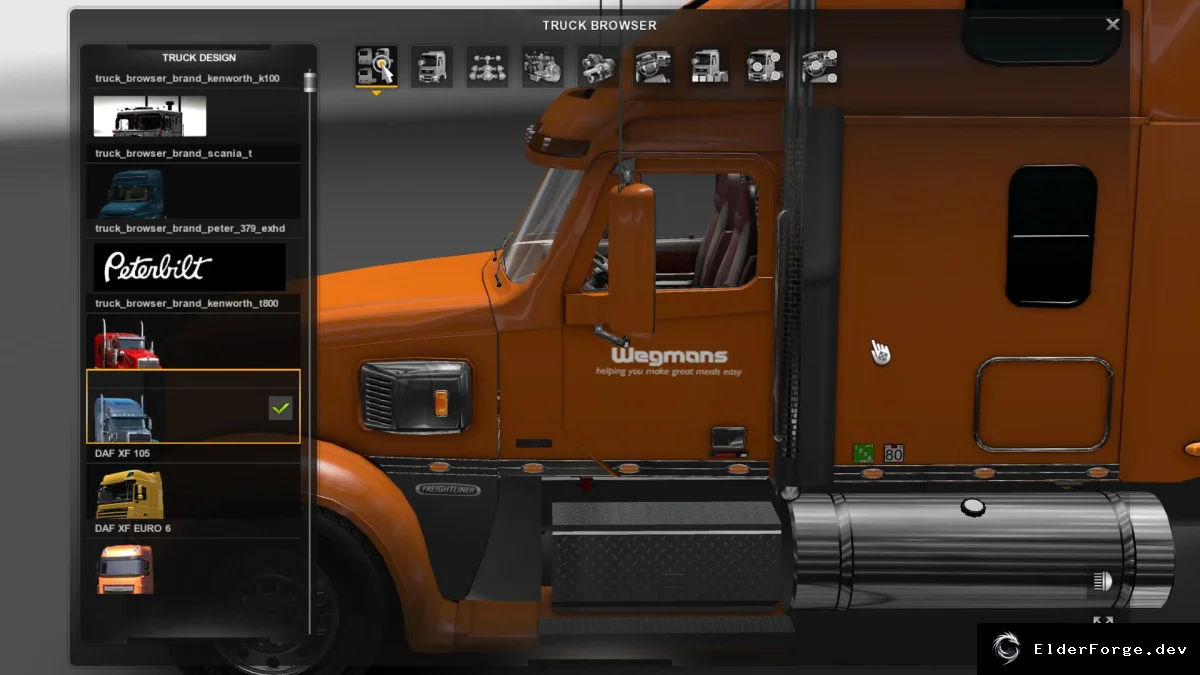Viewport: 1200px width, 675px height.
Task: Click the dropdown arrow under truck design icon
Action: coord(376,93)
